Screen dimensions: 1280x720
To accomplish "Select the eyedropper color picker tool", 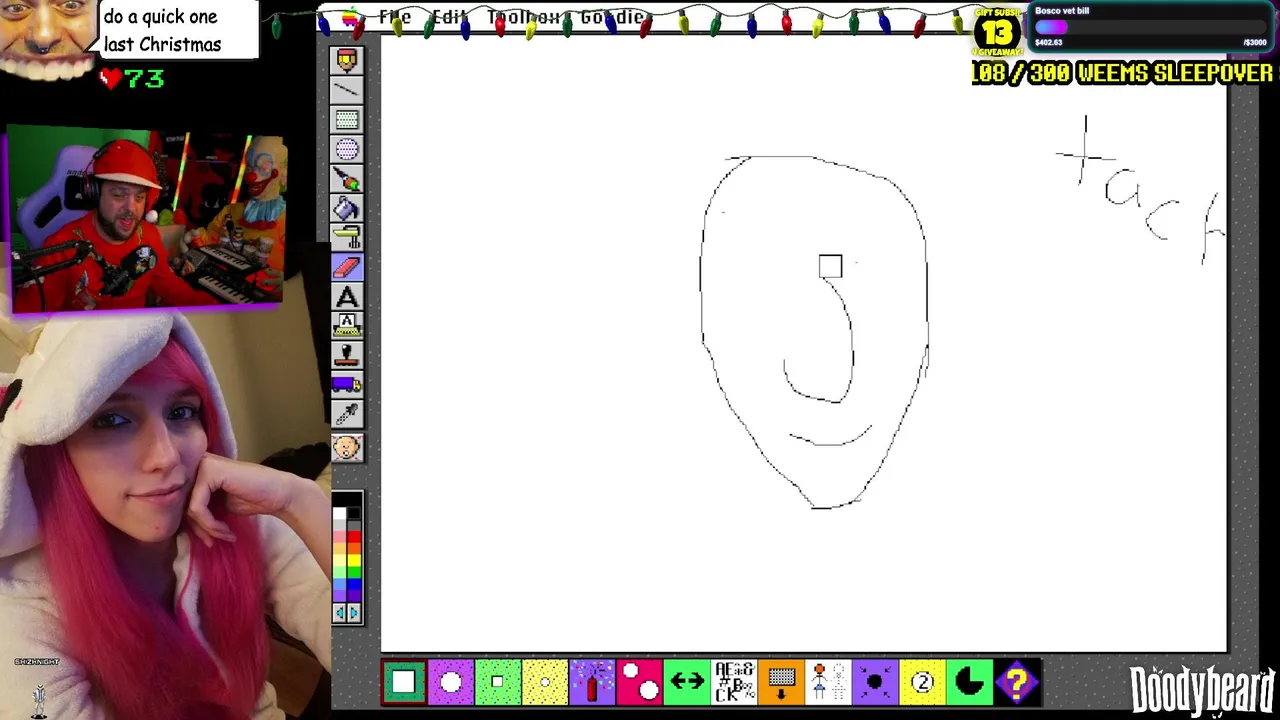I will (347, 415).
